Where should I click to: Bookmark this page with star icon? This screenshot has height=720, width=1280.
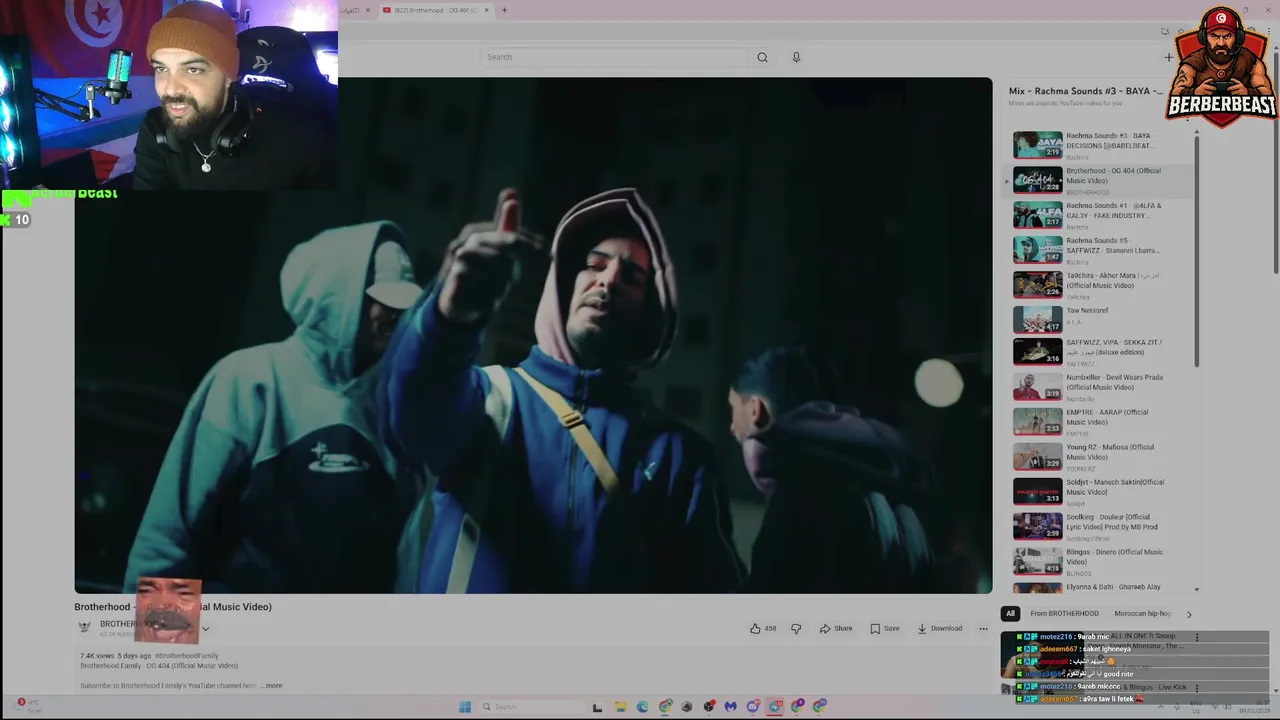1180,32
